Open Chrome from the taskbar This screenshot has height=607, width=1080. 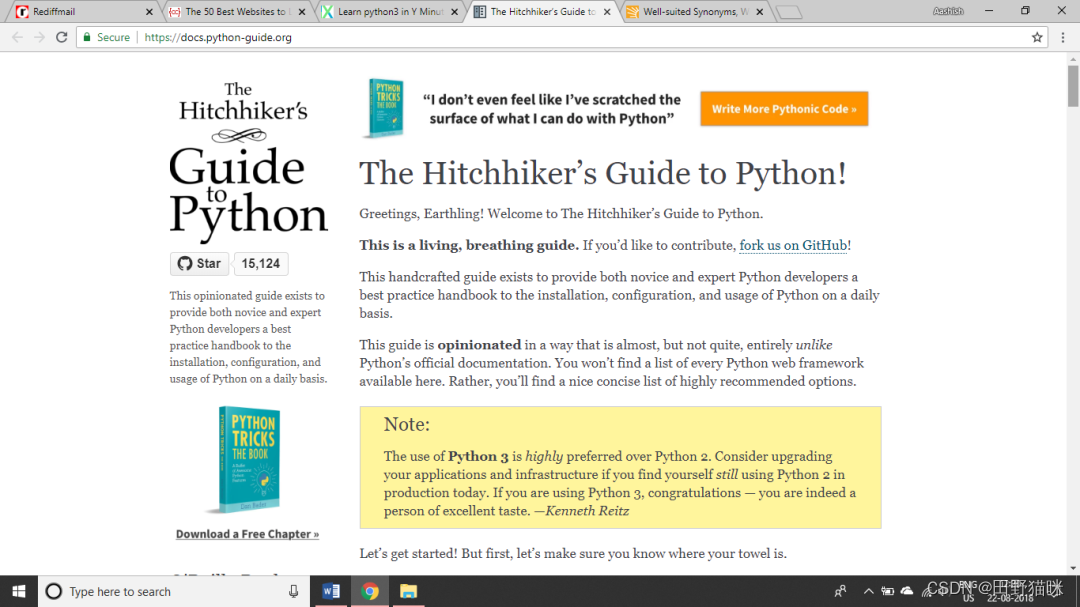click(x=370, y=591)
